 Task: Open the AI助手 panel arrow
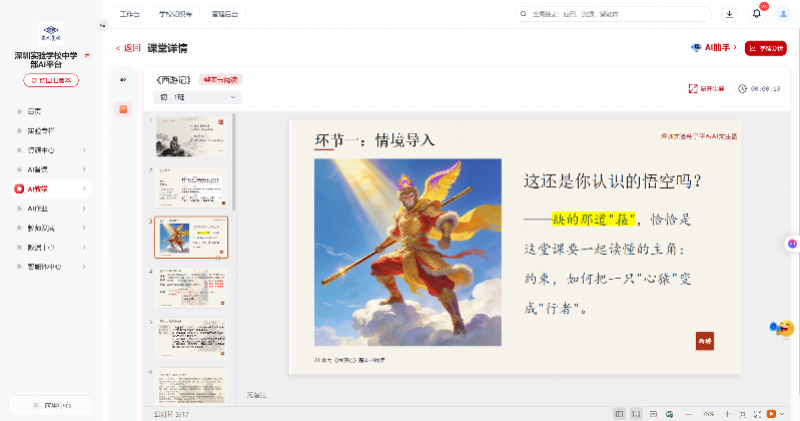tap(735, 47)
